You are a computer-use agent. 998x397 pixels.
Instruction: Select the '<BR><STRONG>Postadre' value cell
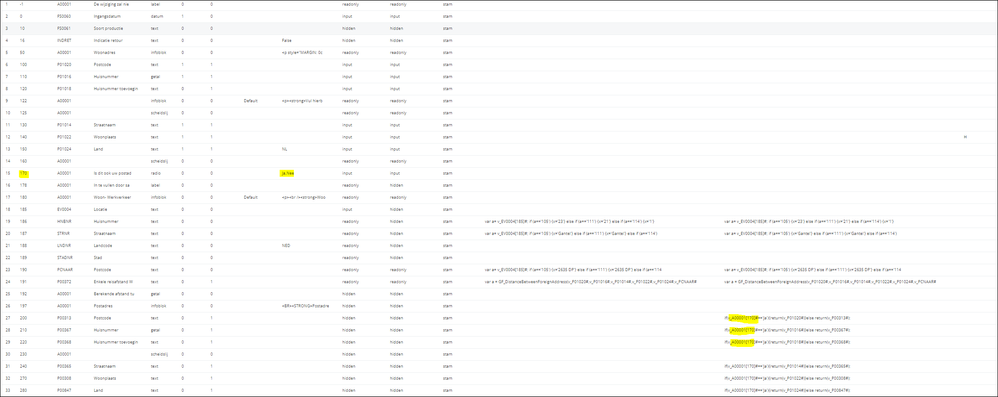pos(306,305)
